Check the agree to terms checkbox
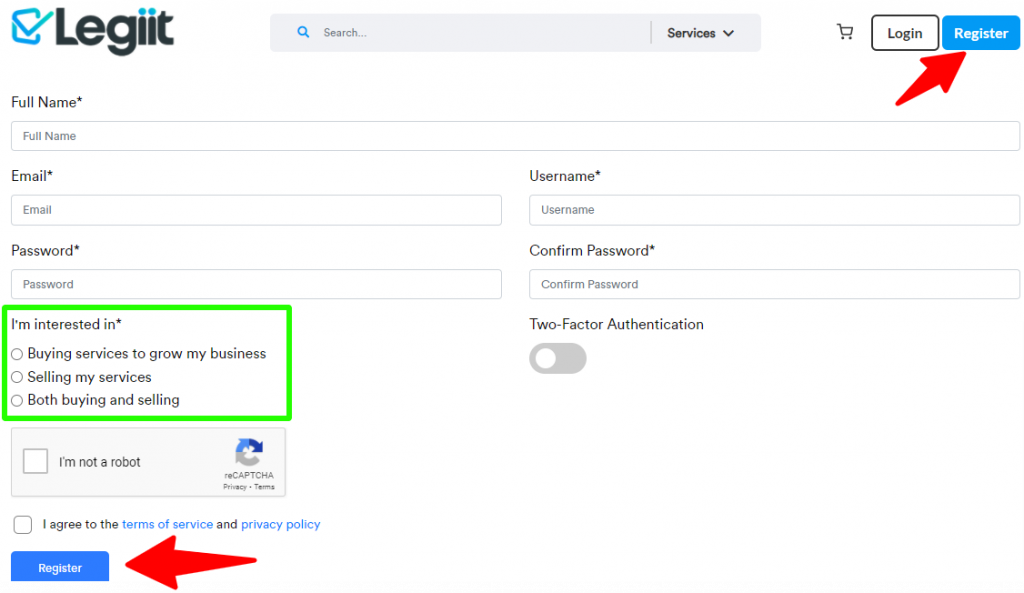The height and width of the screenshot is (593, 1024). (x=23, y=524)
